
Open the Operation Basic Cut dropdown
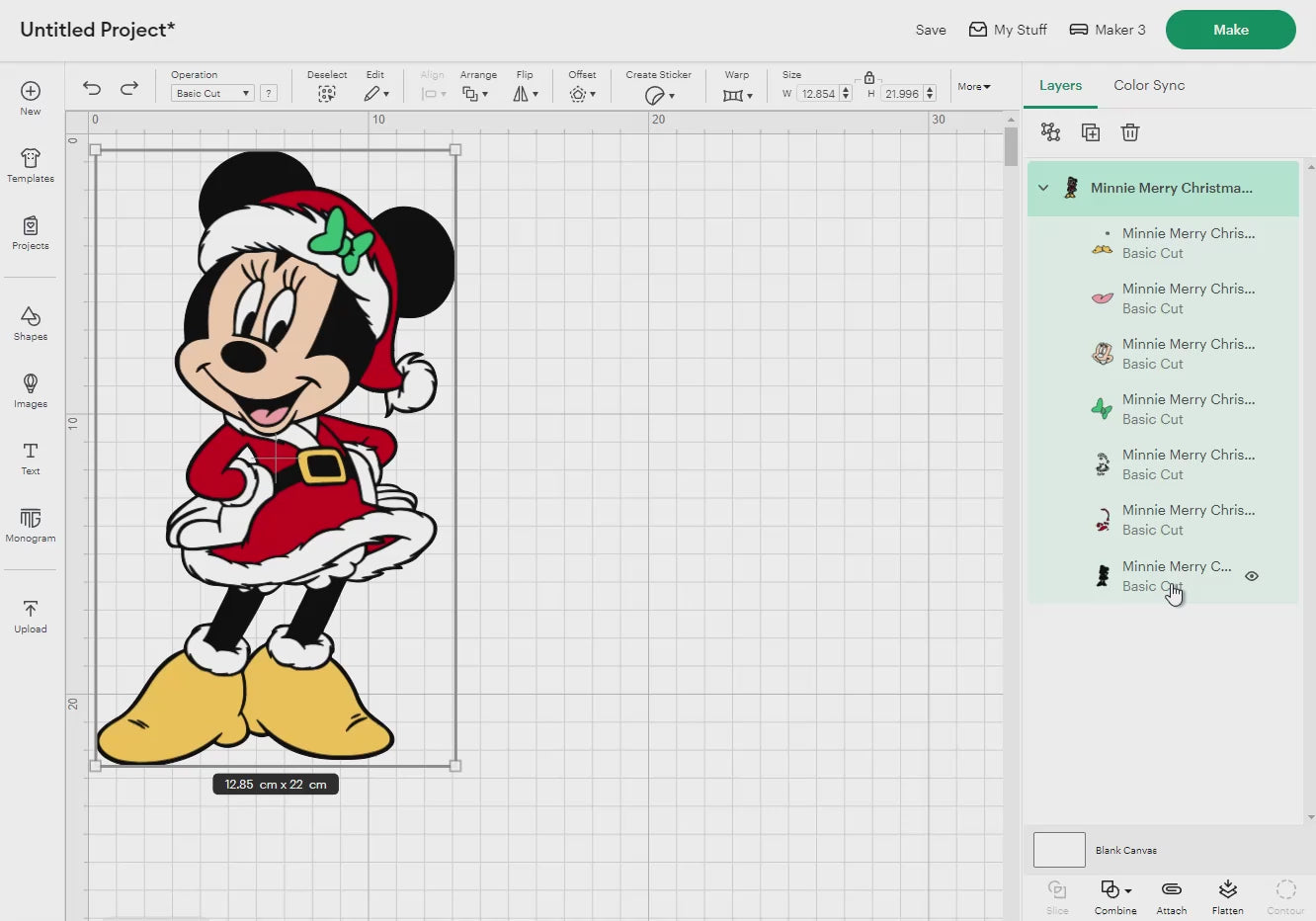point(212,93)
